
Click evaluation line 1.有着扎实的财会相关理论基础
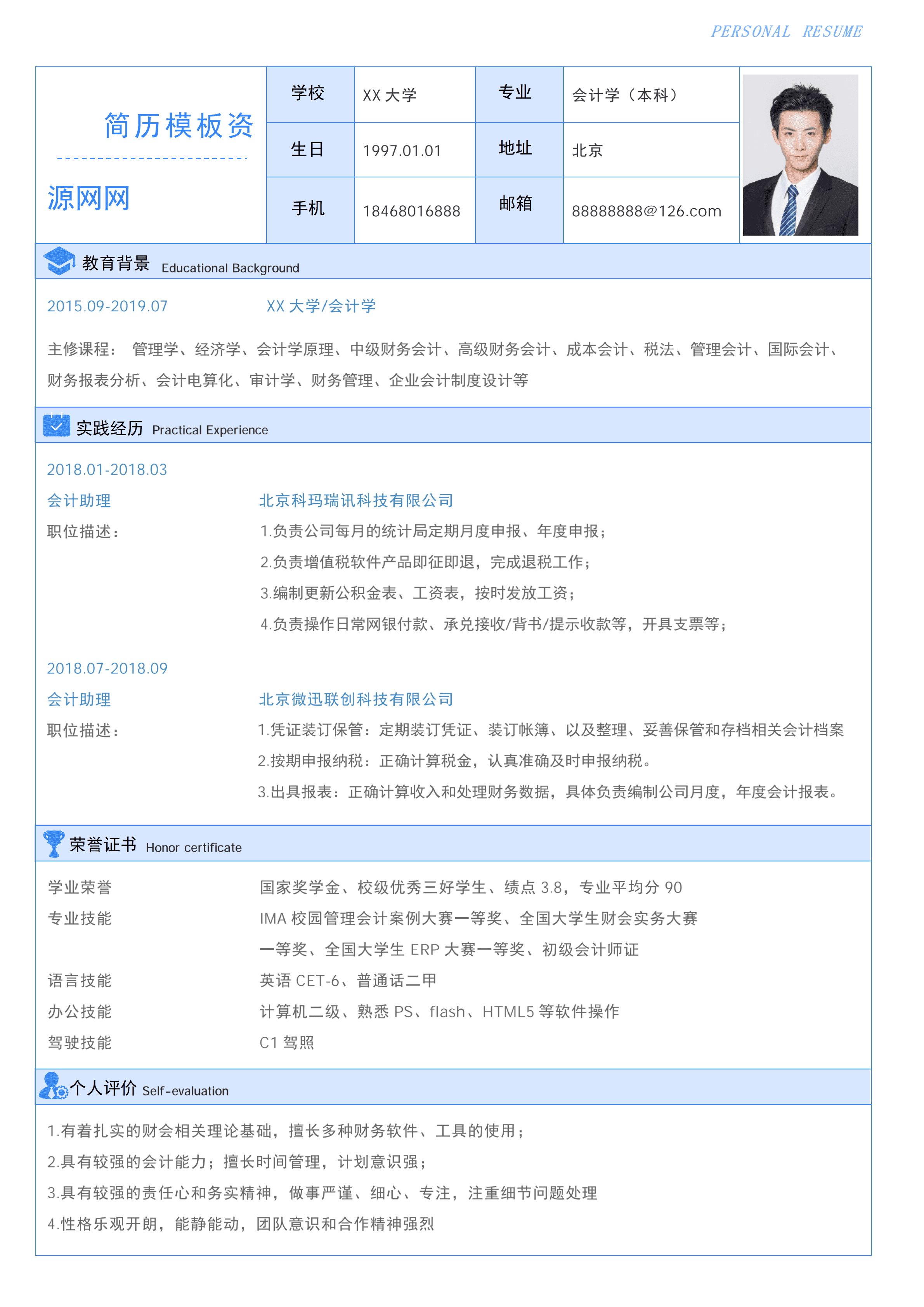click(286, 1131)
